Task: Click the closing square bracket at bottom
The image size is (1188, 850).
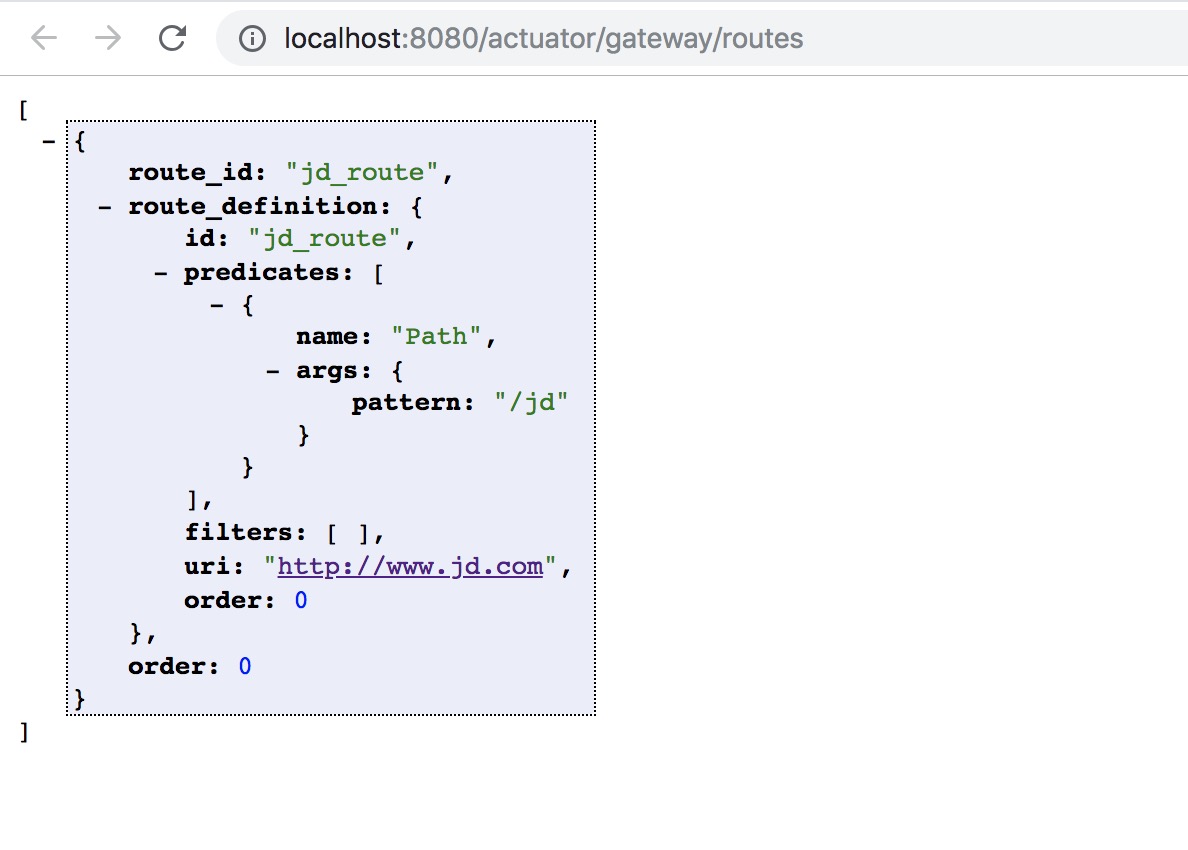Action: pyautogui.click(x=24, y=732)
